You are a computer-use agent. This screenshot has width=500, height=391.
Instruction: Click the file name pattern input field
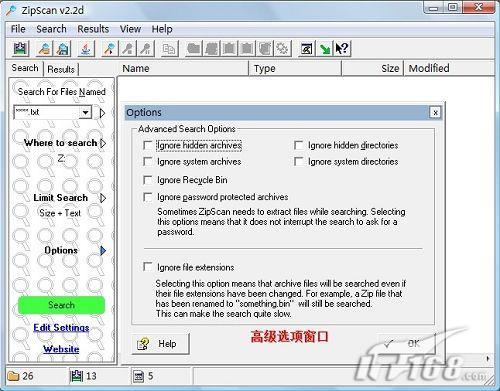pos(47,112)
